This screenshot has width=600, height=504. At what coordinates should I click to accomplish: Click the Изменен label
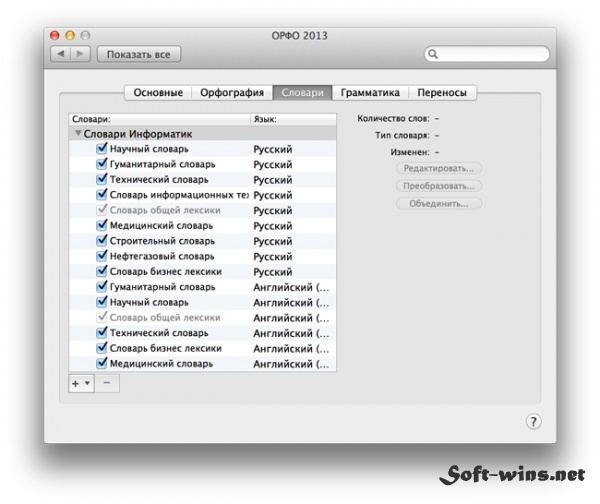coord(410,152)
